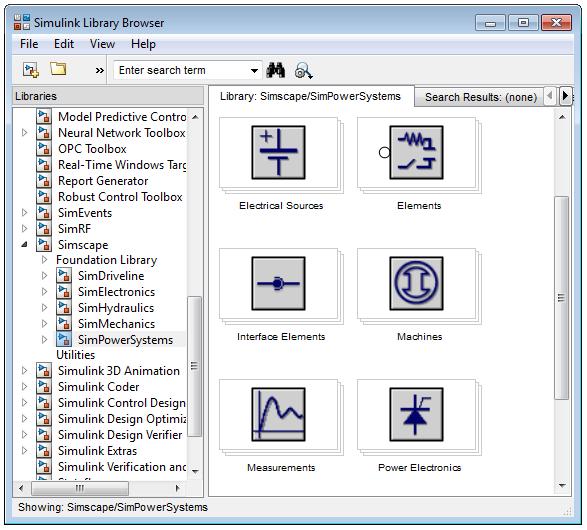Image resolution: width=587 pixels, height=530 pixels.
Task: Select Simulink Control Design entry
Action: click(122, 403)
